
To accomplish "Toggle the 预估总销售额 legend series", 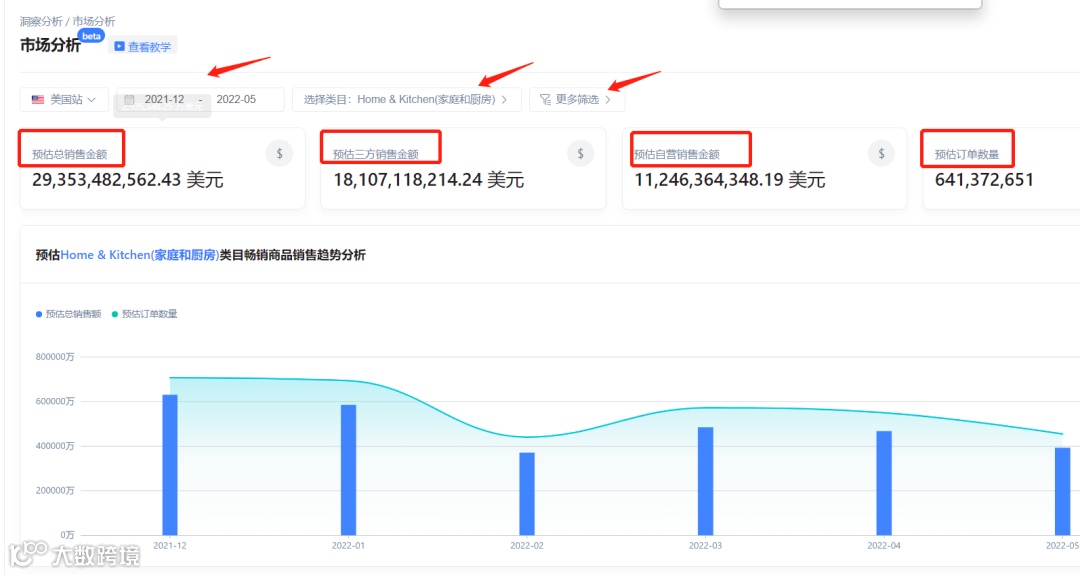I will 68,314.
